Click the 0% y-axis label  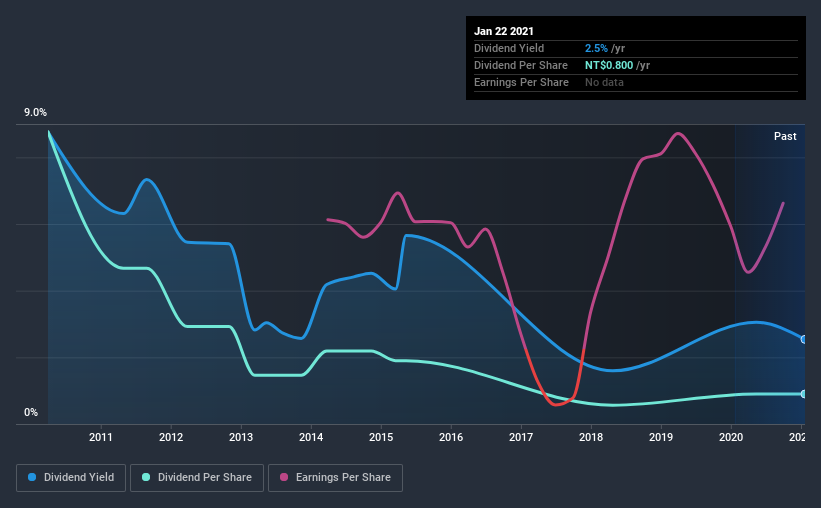pyautogui.click(x=31, y=413)
